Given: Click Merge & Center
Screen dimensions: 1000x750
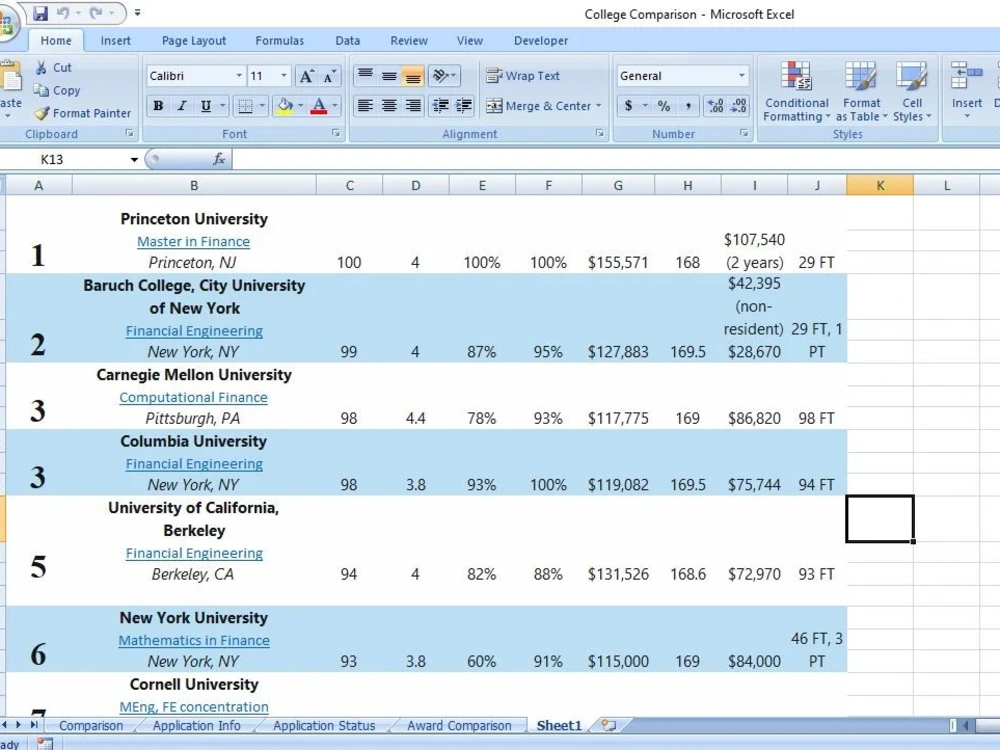Looking at the screenshot, I should coord(539,106).
